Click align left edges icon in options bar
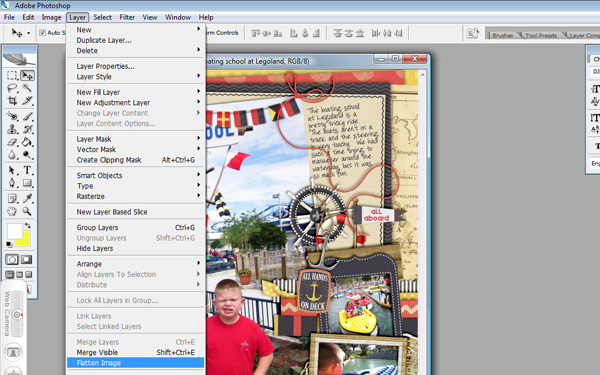Screen dimensions: 600x375 (293, 33)
